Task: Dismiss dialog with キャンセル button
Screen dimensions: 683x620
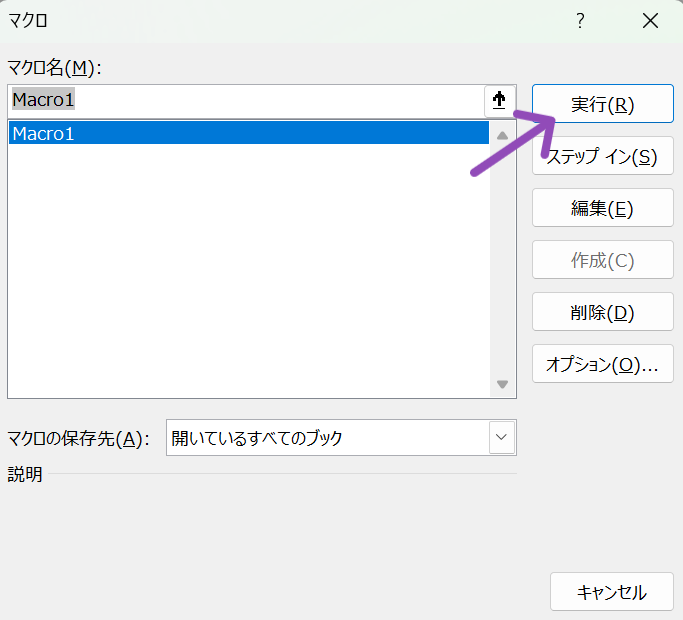Action: pos(612,592)
